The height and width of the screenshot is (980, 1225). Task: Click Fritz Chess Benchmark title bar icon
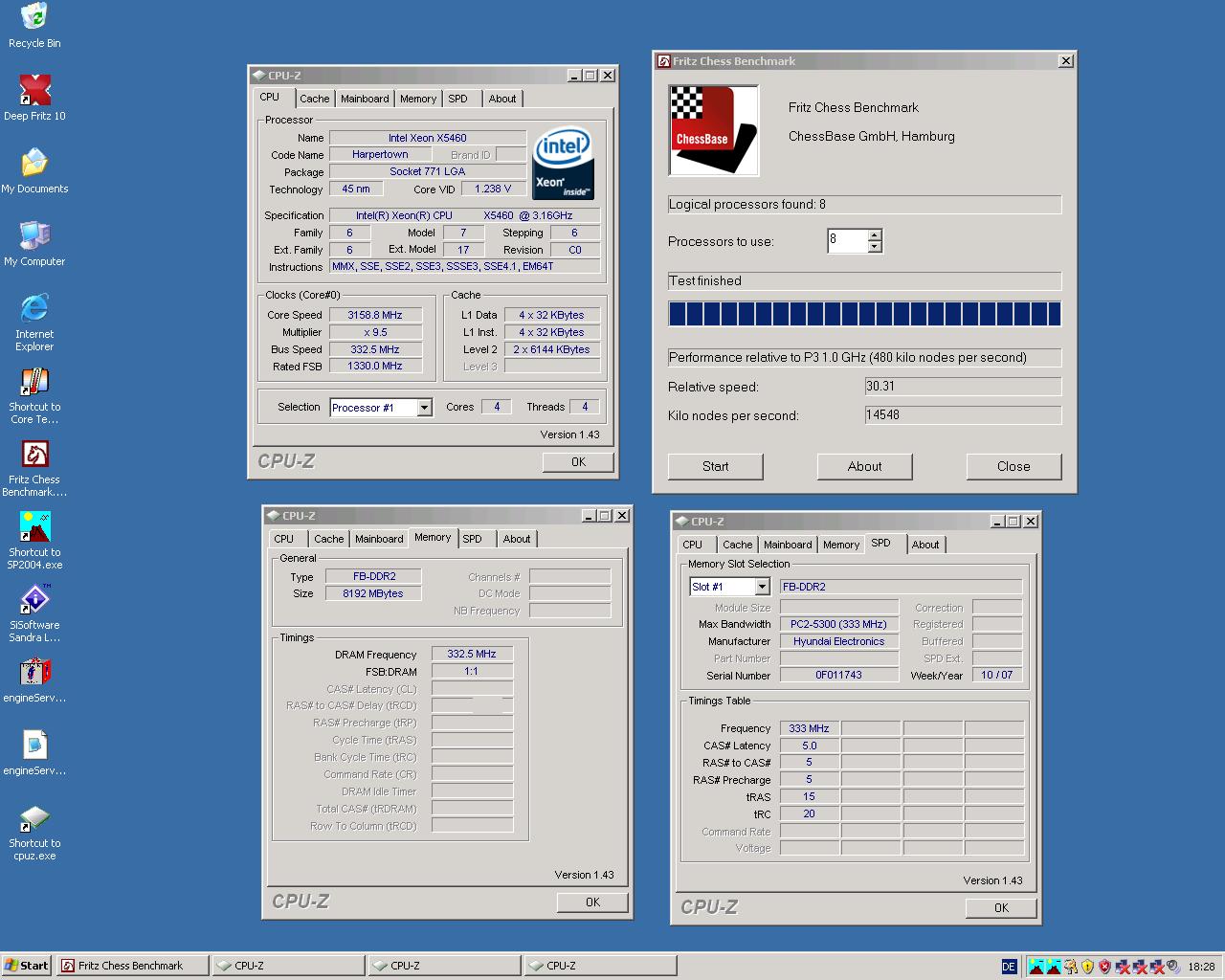click(663, 61)
